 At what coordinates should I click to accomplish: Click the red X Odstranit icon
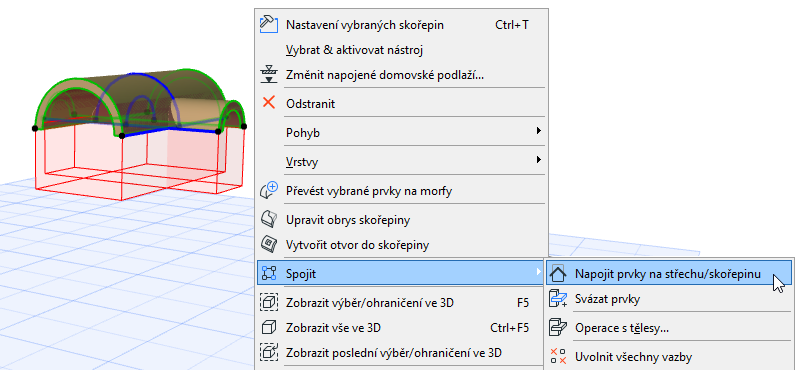pos(268,103)
